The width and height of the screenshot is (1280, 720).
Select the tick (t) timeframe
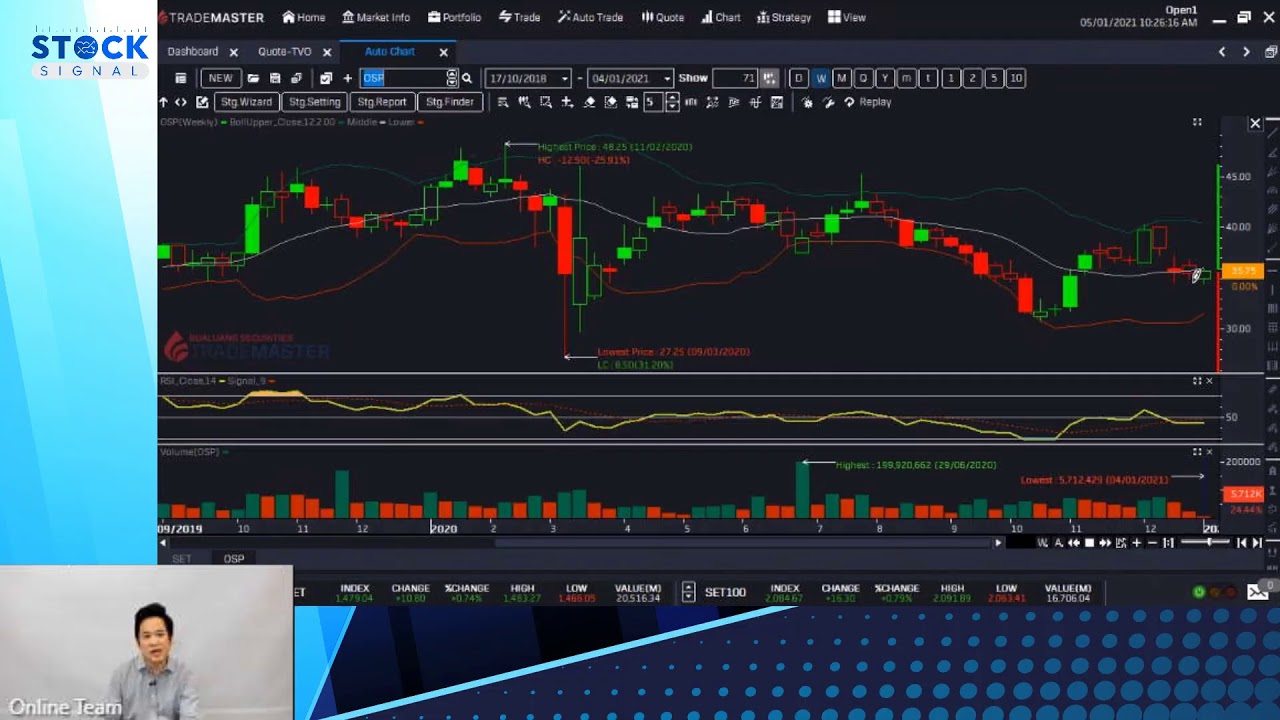[x=928, y=78]
